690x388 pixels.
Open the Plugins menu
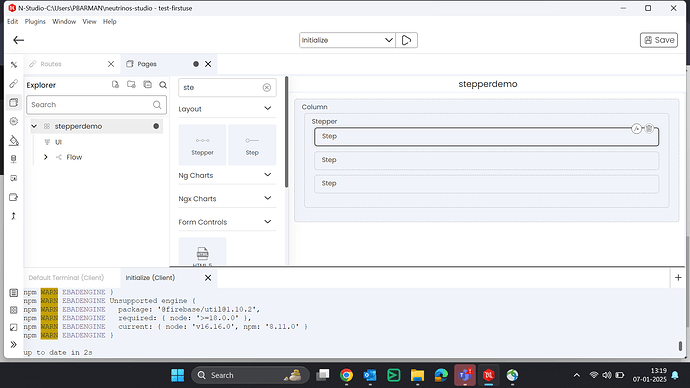[35, 22]
